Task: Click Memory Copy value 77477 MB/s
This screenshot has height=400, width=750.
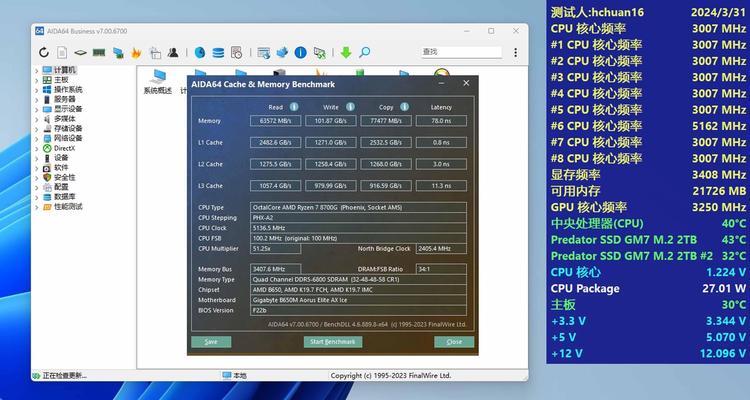Action: click(x=386, y=121)
